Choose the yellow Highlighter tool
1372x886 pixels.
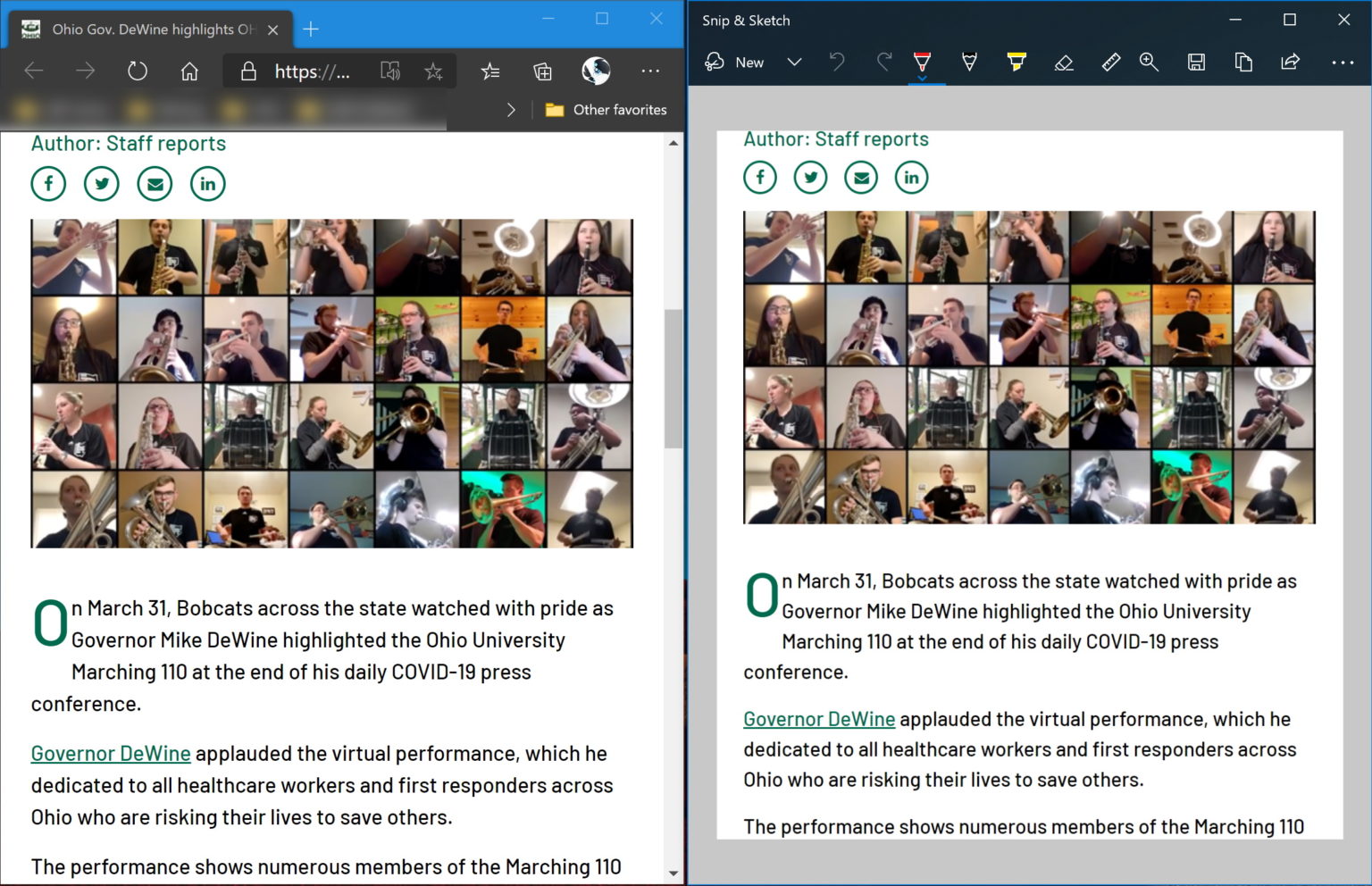tap(1016, 63)
